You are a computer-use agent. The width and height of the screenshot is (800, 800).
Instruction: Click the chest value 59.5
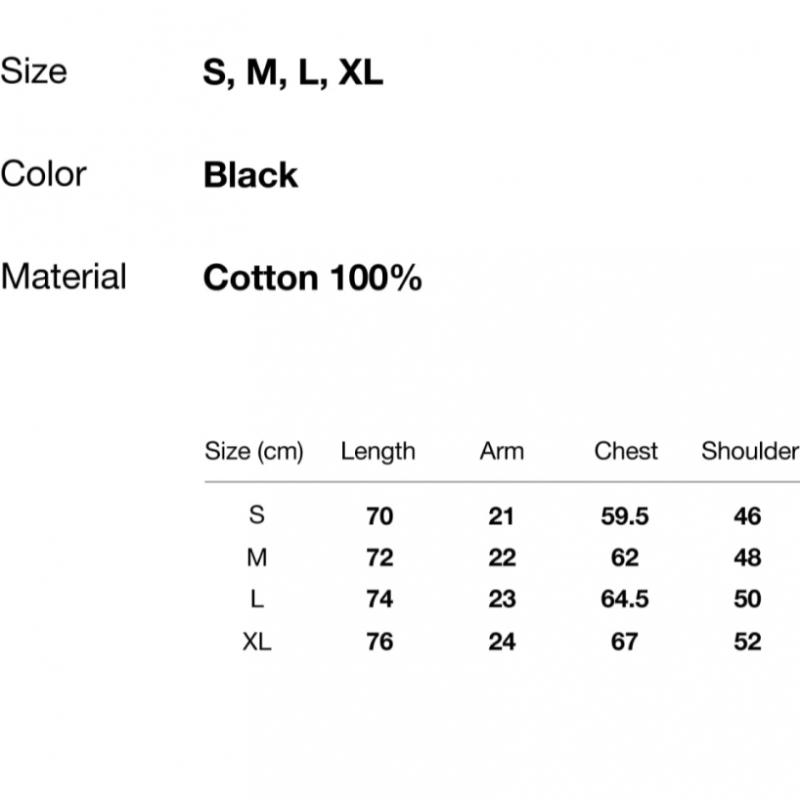coord(625,516)
